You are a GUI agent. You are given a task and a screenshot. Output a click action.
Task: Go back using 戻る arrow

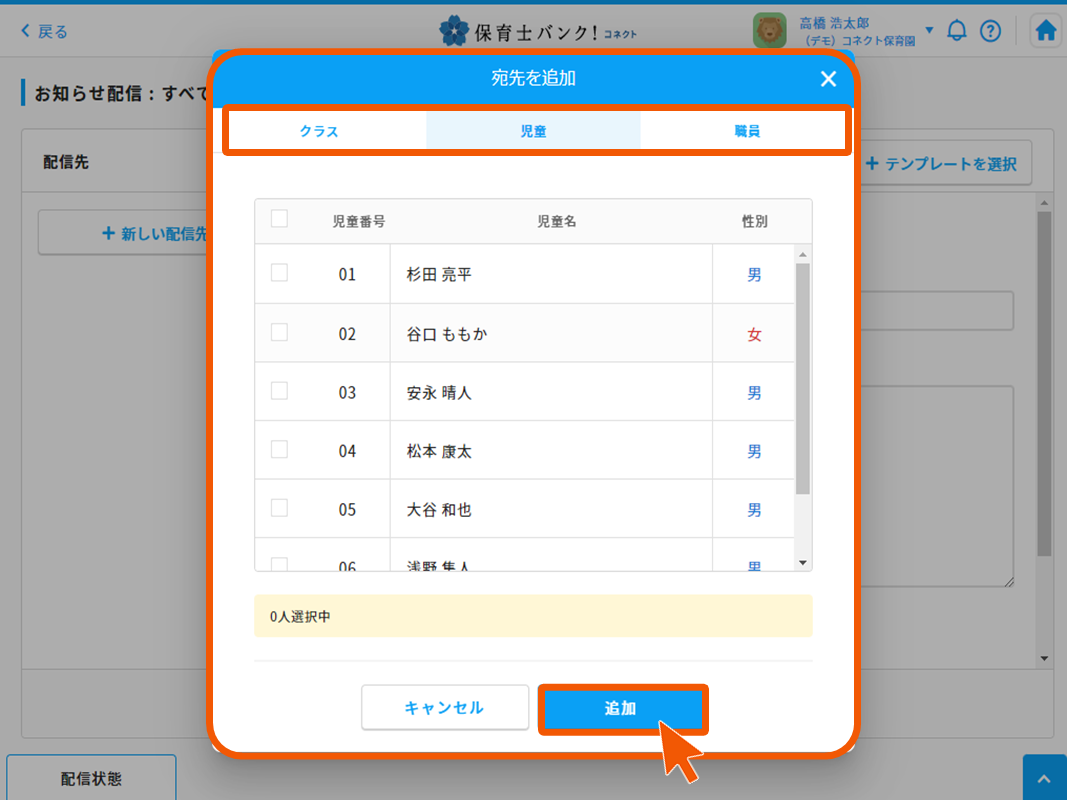point(45,31)
